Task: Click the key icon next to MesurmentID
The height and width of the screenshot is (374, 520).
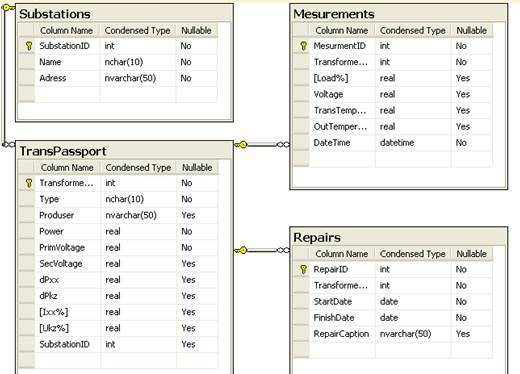Action: 303,46
